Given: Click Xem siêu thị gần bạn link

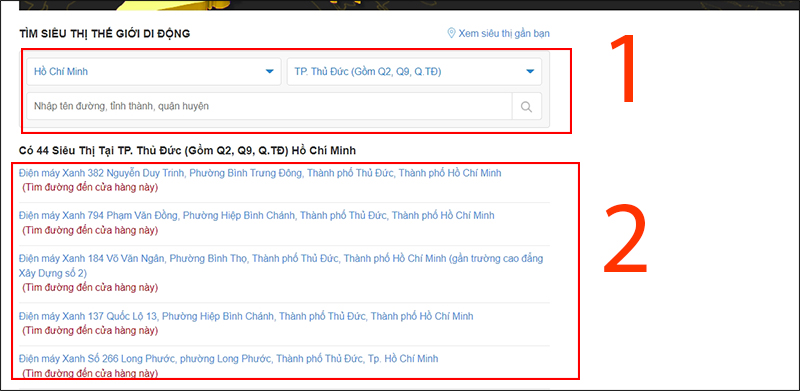Looking at the screenshot, I should coord(504,34).
